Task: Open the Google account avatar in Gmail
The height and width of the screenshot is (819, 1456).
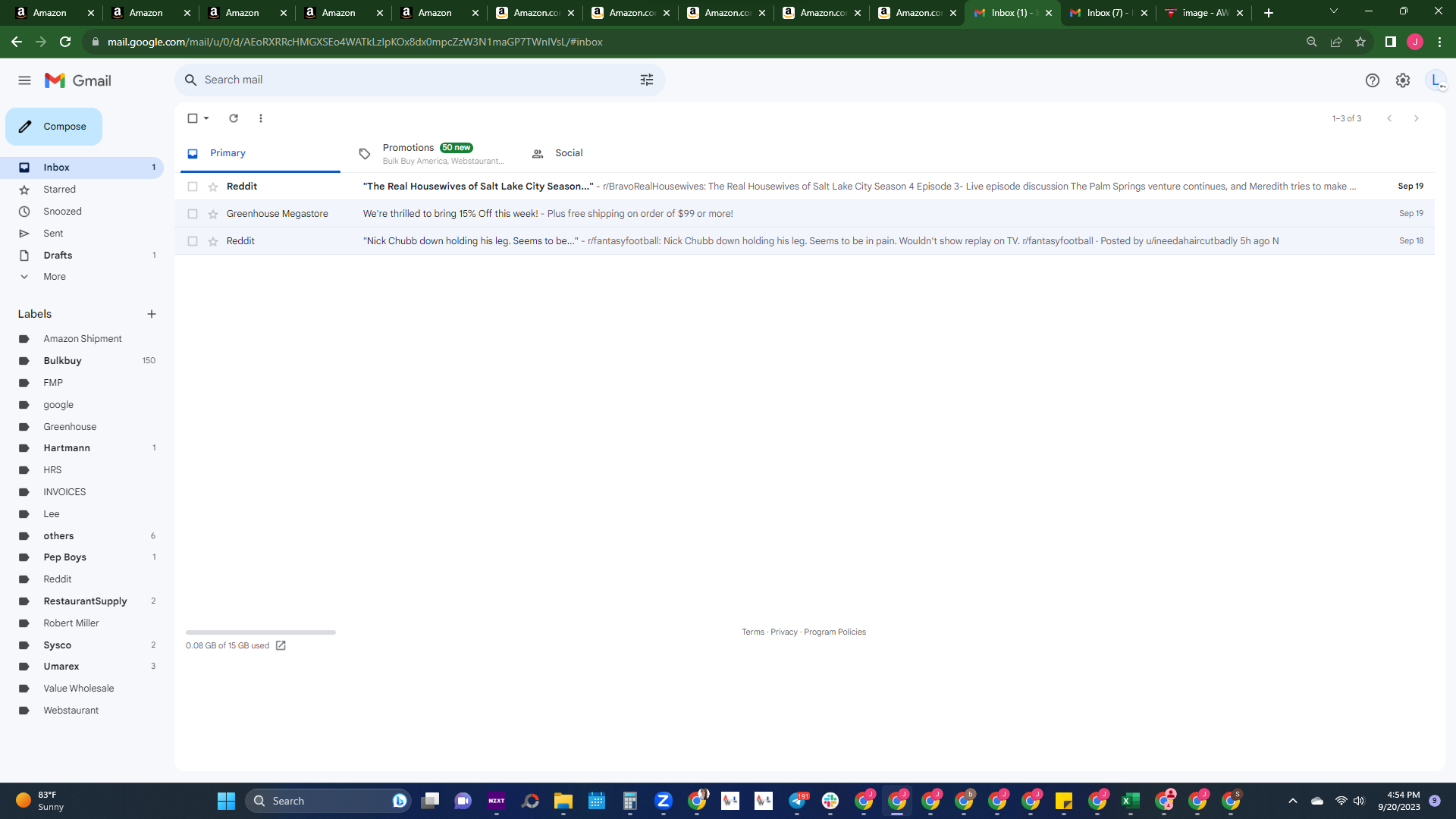Action: [x=1436, y=80]
